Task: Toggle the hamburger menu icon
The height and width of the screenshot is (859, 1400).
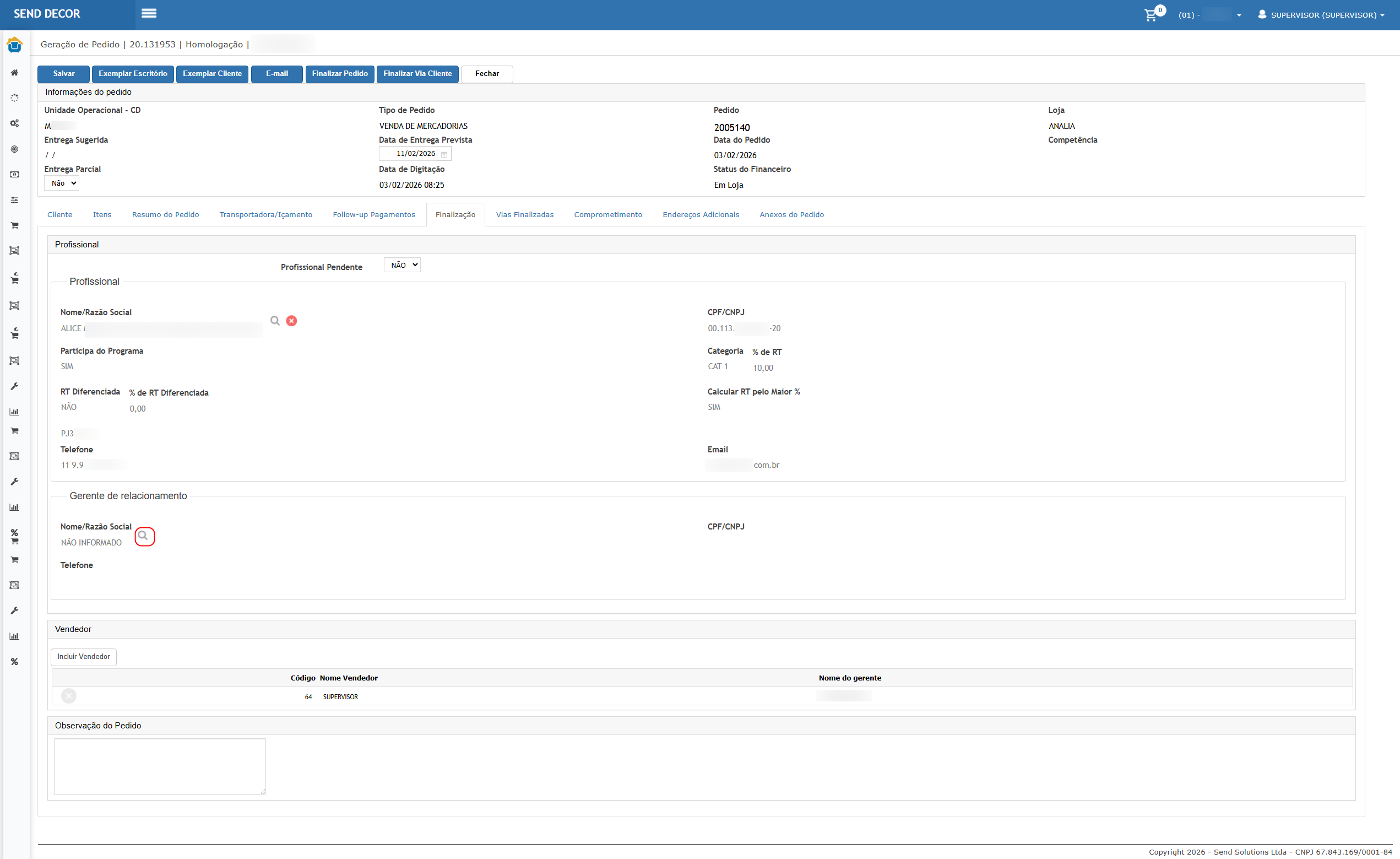Action: [149, 14]
